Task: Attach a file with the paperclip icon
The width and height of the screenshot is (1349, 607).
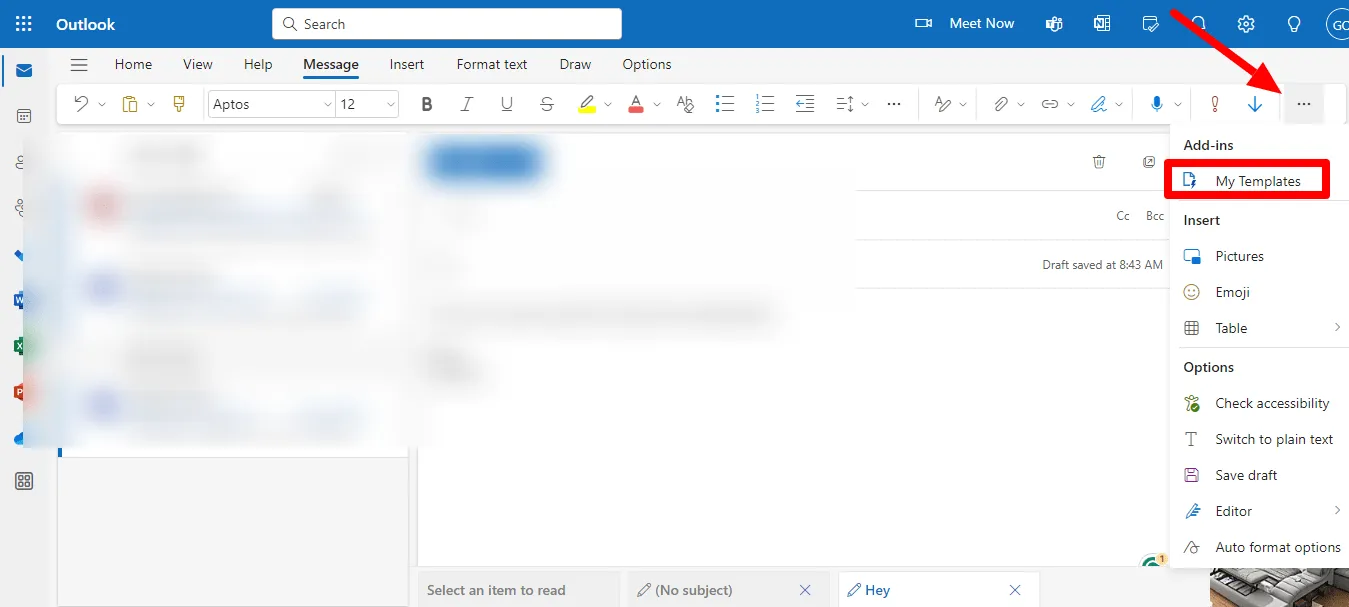Action: click(1000, 104)
